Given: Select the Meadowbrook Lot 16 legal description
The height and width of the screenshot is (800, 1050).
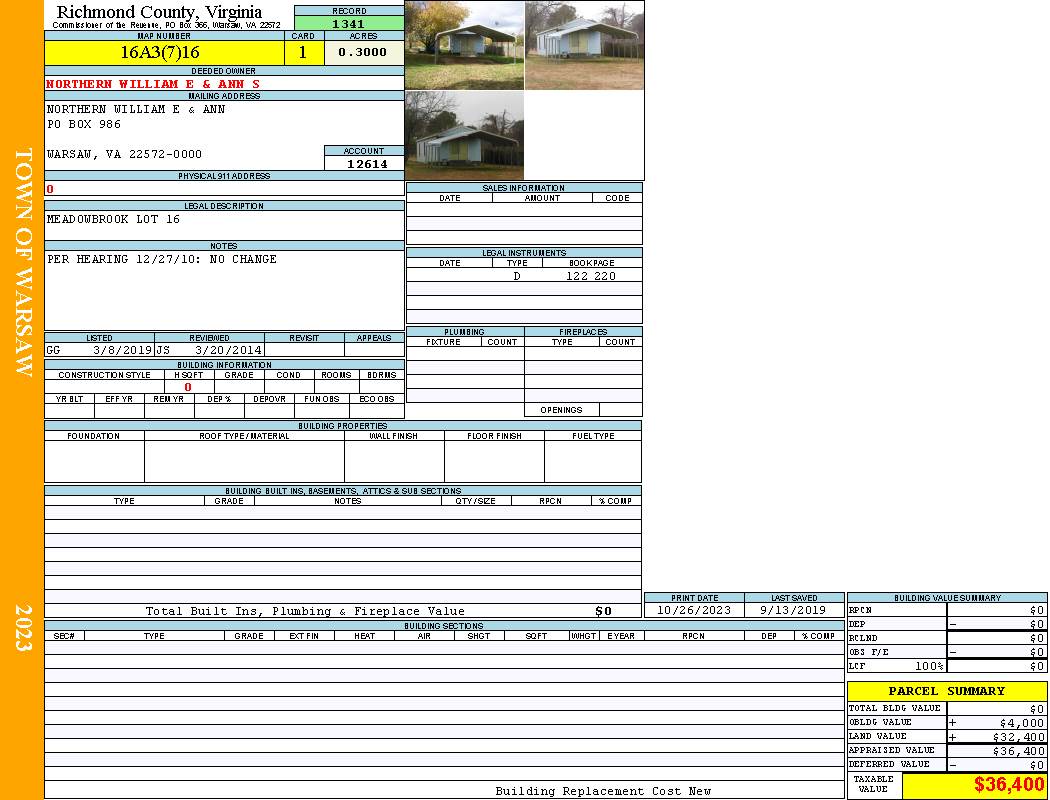Looking at the screenshot, I should [x=113, y=219].
